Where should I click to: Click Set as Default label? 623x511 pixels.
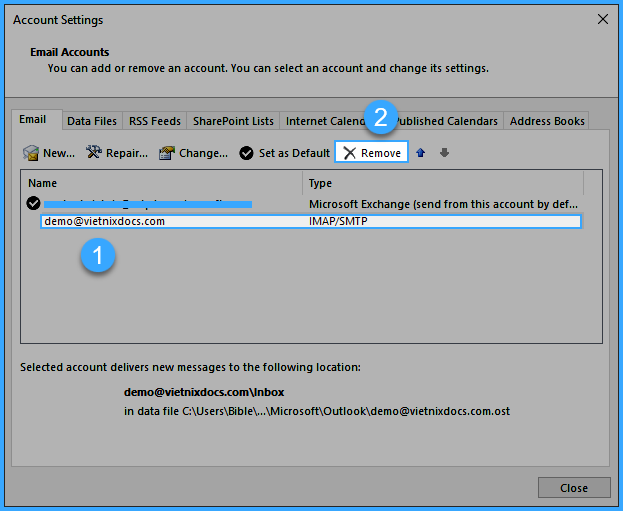coord(294,153)
